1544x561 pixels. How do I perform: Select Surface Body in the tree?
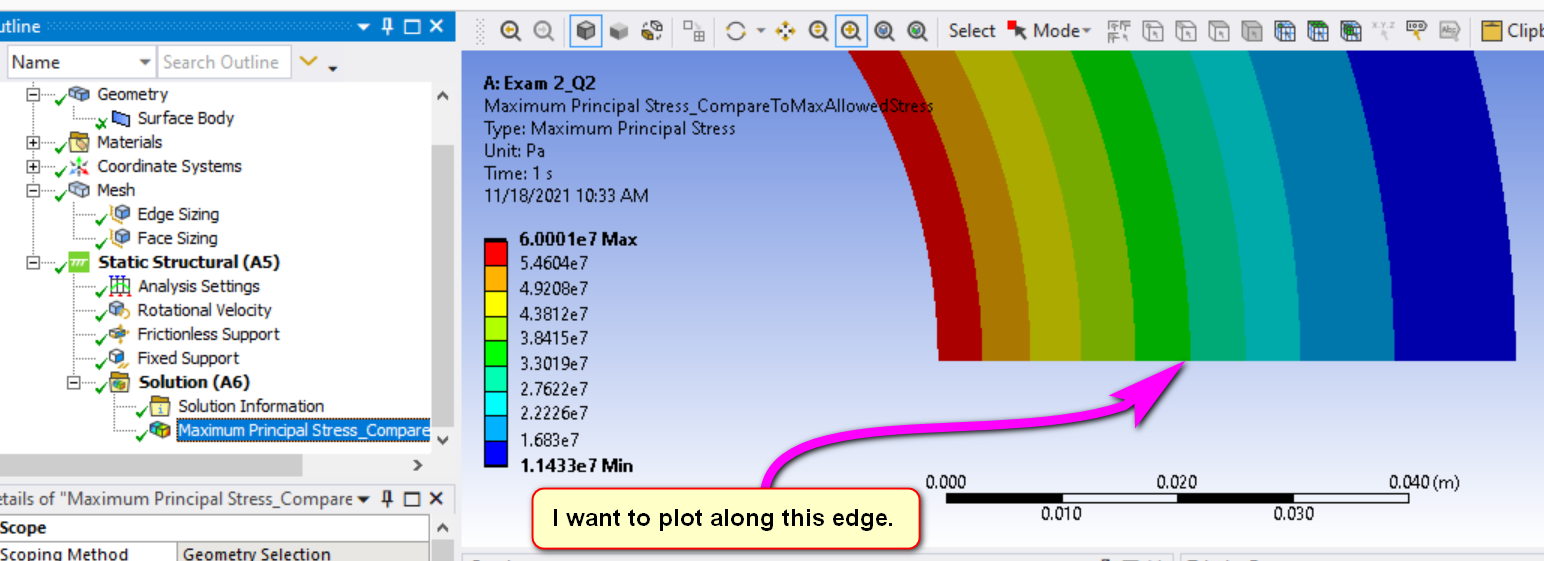coord(186,118)
